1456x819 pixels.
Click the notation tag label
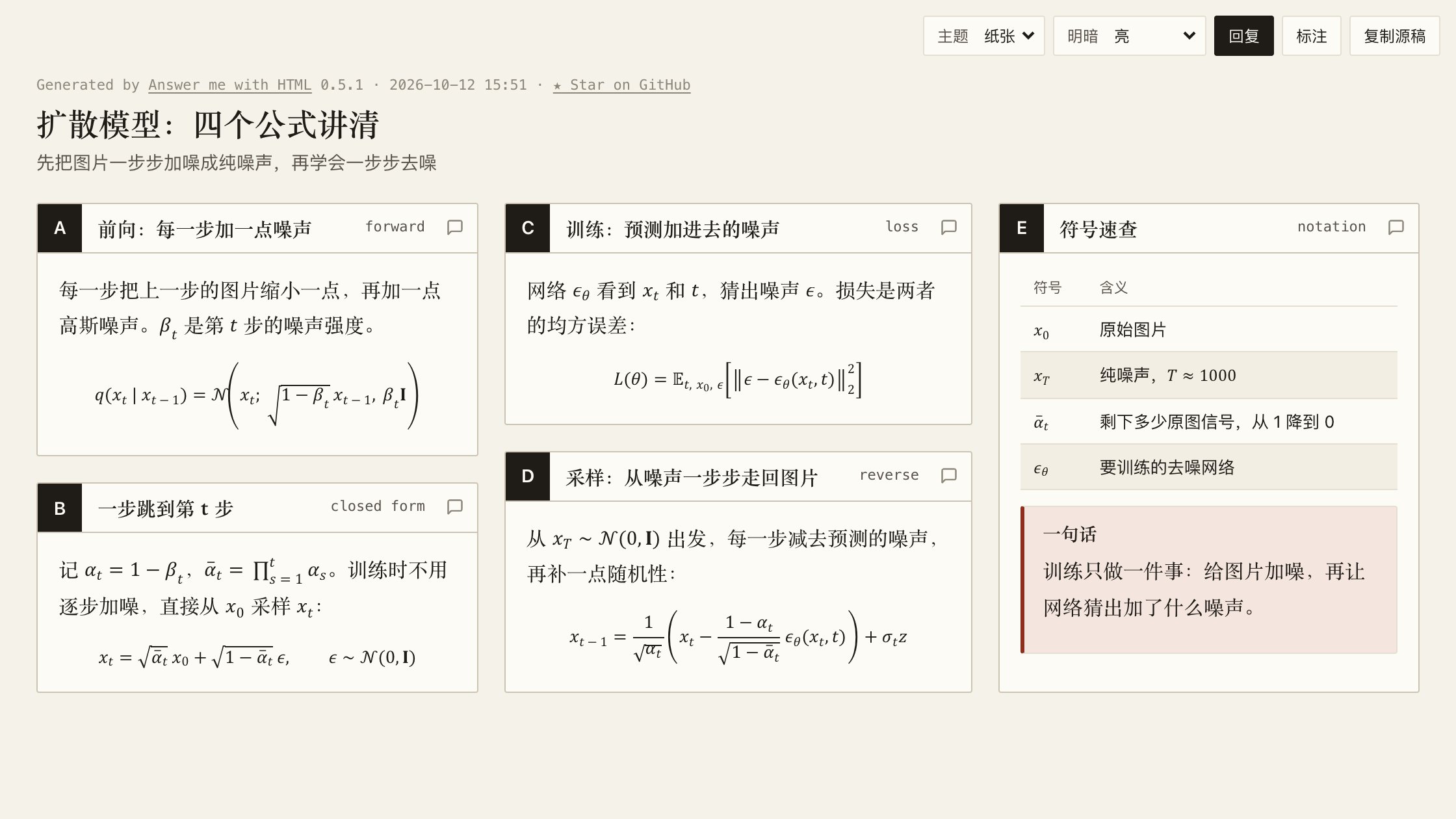pos(1332,227)
